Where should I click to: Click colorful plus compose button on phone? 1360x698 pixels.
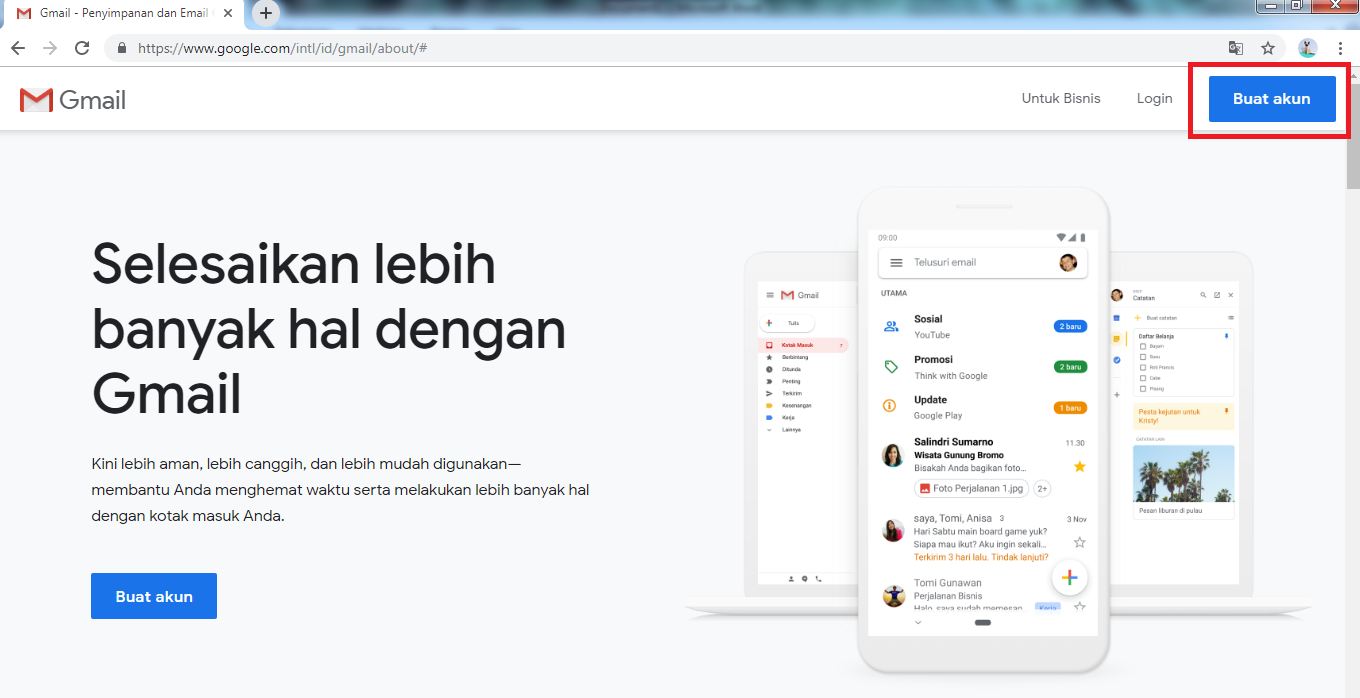point(1069,577)
